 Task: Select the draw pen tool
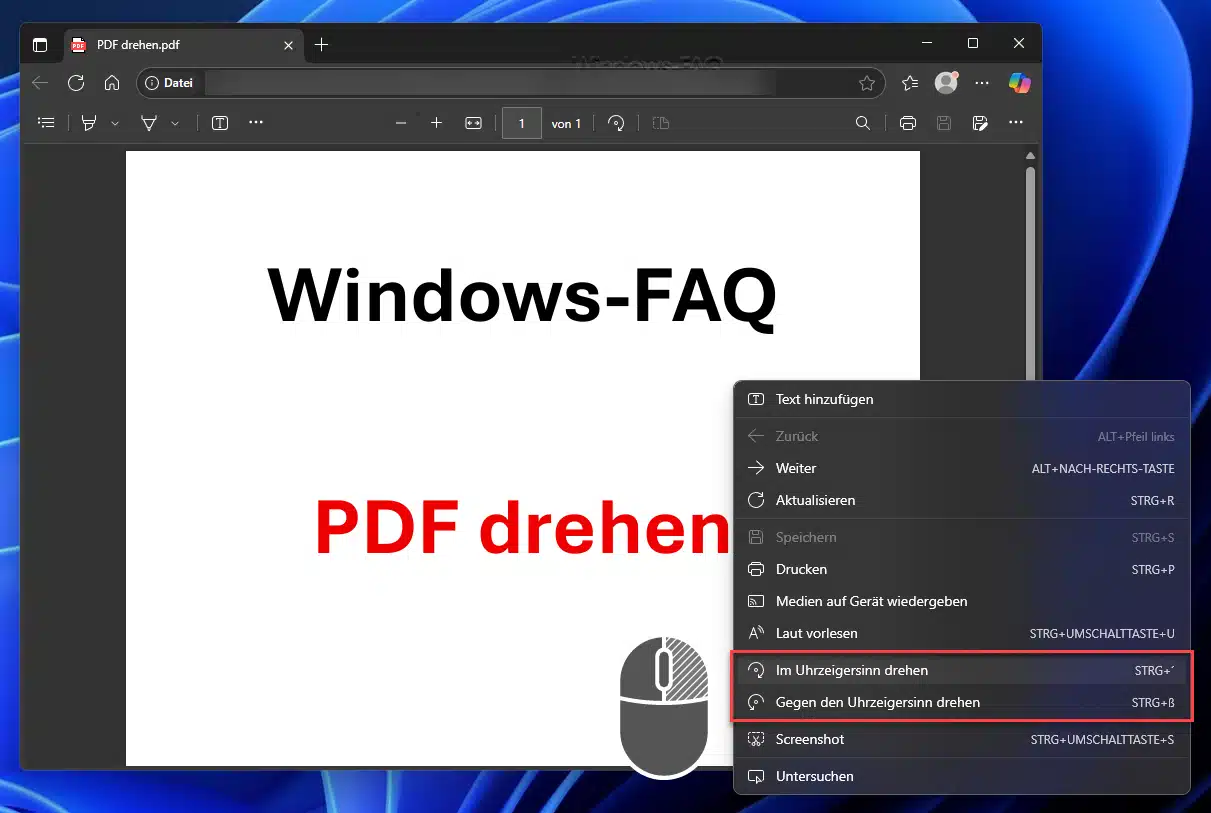point(149,123)
